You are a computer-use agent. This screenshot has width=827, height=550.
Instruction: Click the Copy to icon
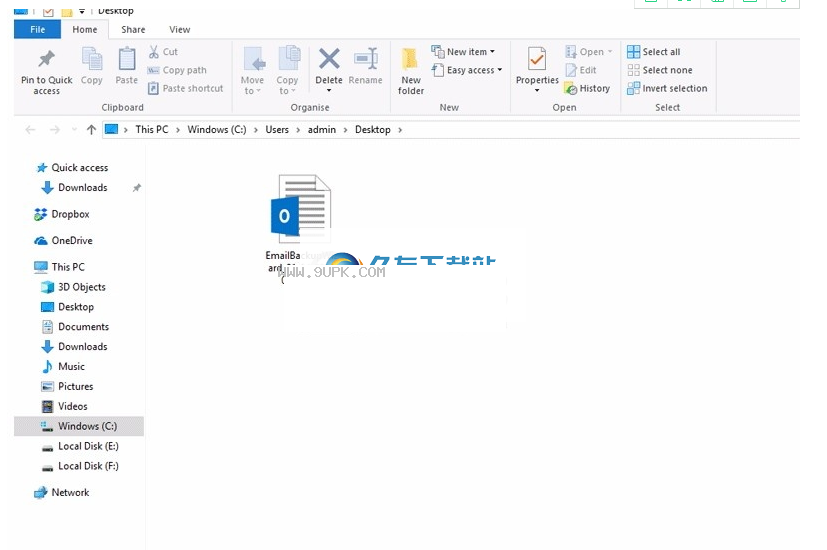(x=289, y=59)
